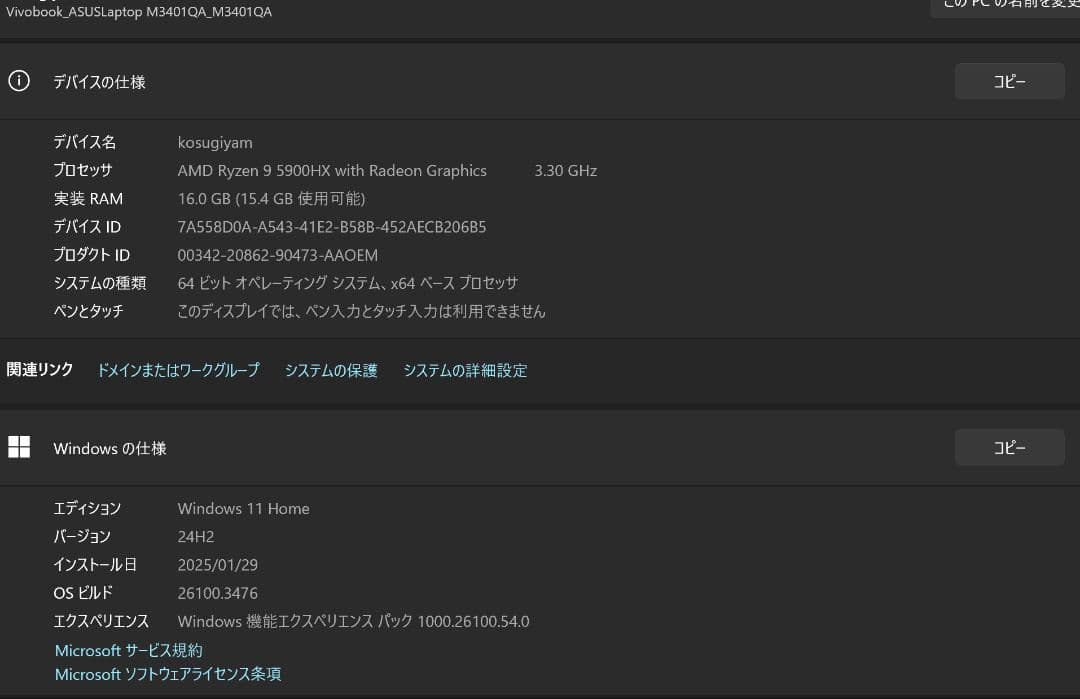Click the デバイス ID value text
Image resolution: width=1080 pixels, height=699 pixels.
click(332, 227)
